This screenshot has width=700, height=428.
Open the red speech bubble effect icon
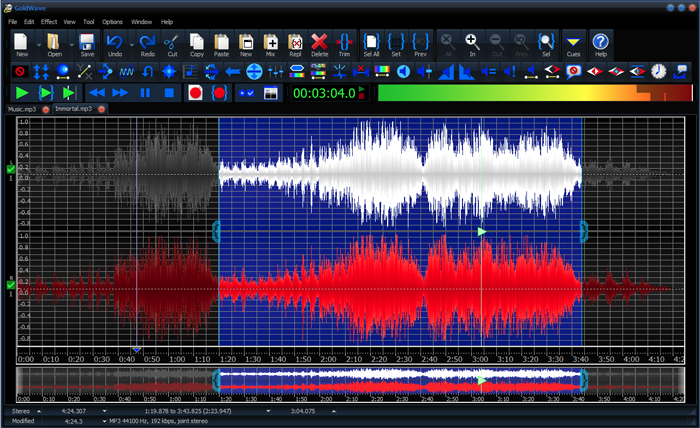pos(573,71)
